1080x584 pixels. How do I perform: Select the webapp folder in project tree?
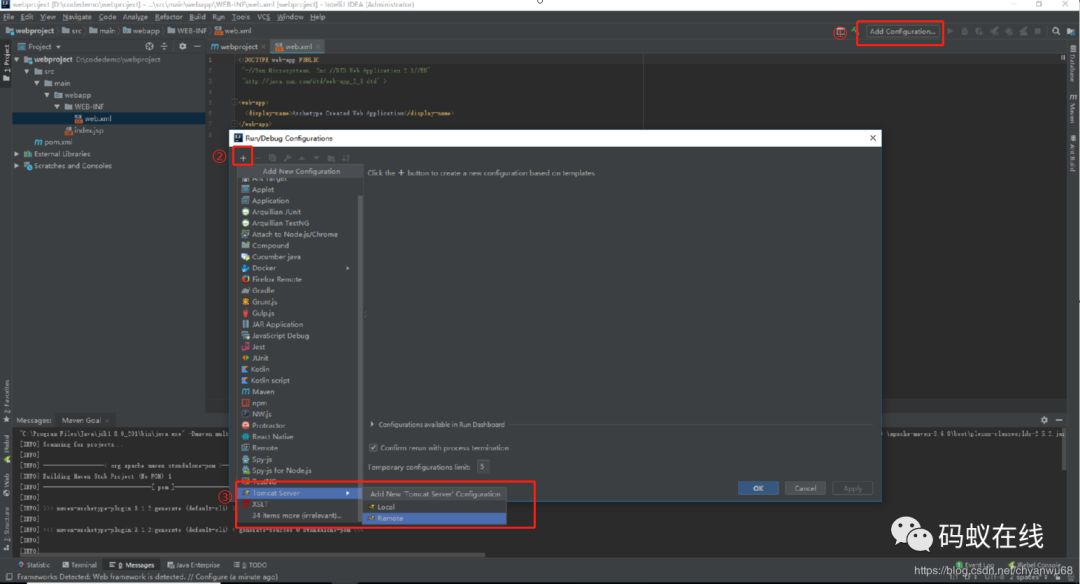pyautogui.click(x=72, y=95)
